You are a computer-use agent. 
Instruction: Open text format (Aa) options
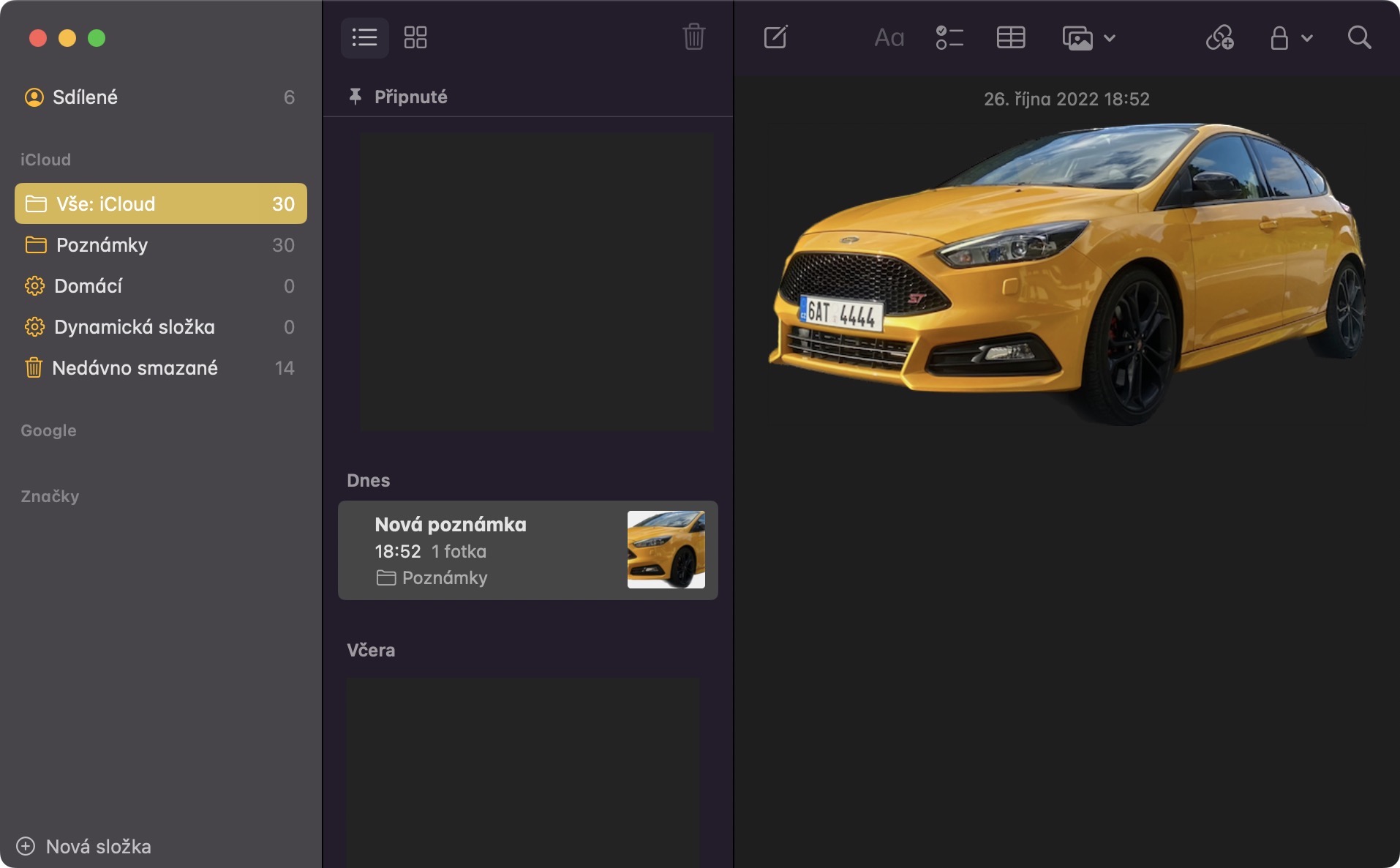pos(889,37)
